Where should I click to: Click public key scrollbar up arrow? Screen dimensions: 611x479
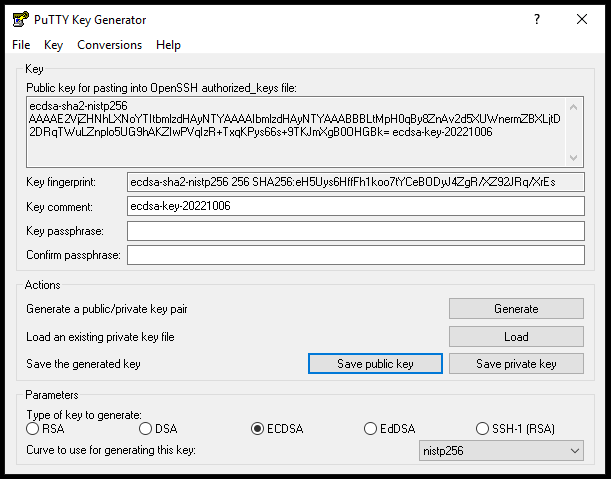pos(573,107)
